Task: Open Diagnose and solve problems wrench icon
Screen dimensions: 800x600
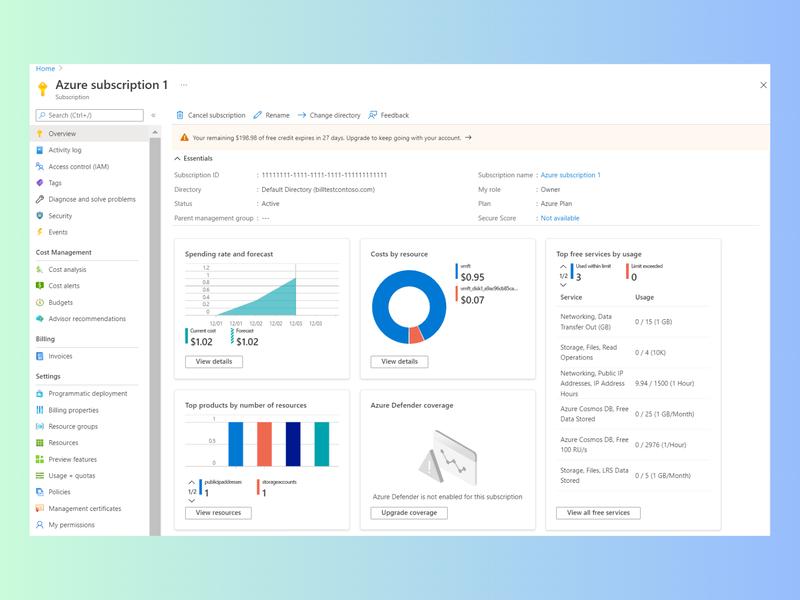Action: [x=40, y=199]
